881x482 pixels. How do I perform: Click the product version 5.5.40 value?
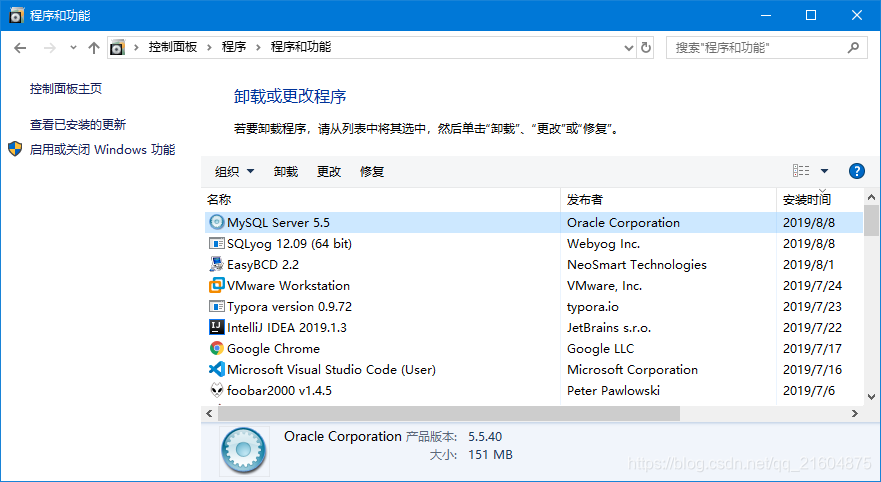[485, 436]
